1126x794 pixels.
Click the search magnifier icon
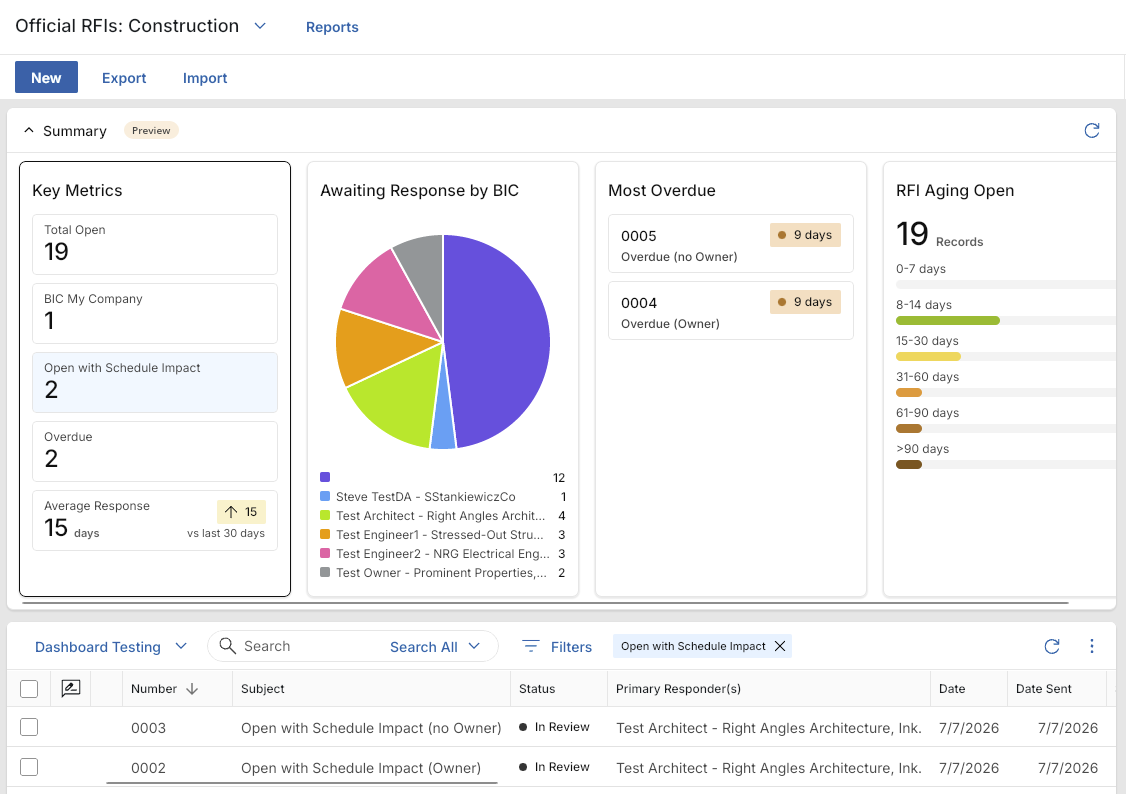[228, 646]
